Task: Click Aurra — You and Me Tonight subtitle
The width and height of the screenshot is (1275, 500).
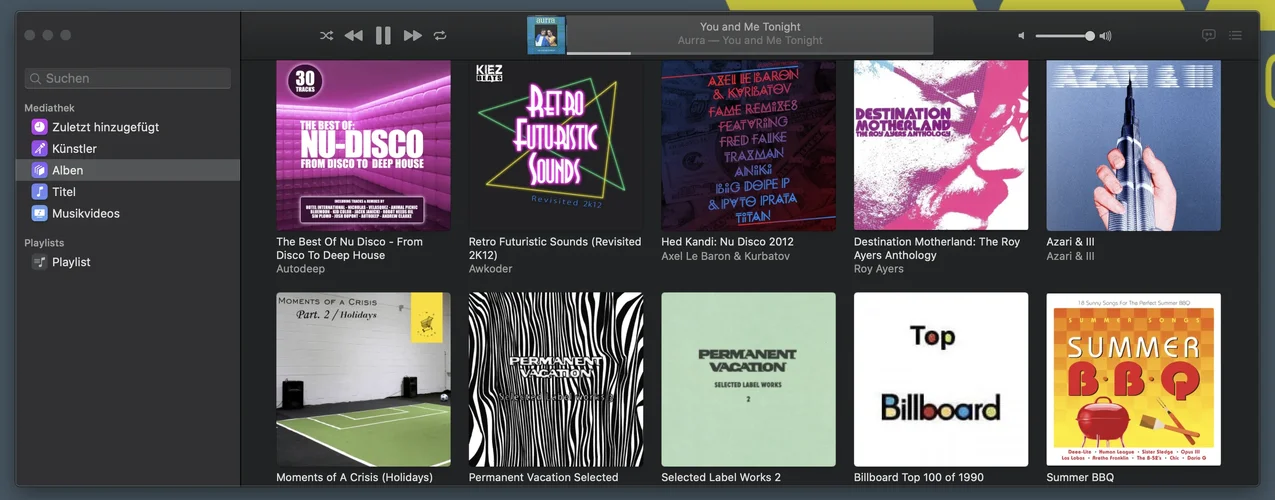Action: [750, 41]
